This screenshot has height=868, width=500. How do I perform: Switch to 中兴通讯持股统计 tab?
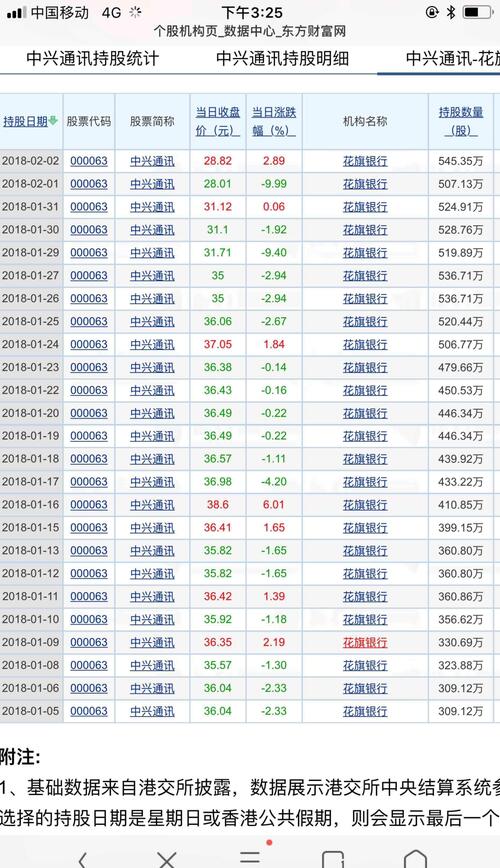coord(92,58)
